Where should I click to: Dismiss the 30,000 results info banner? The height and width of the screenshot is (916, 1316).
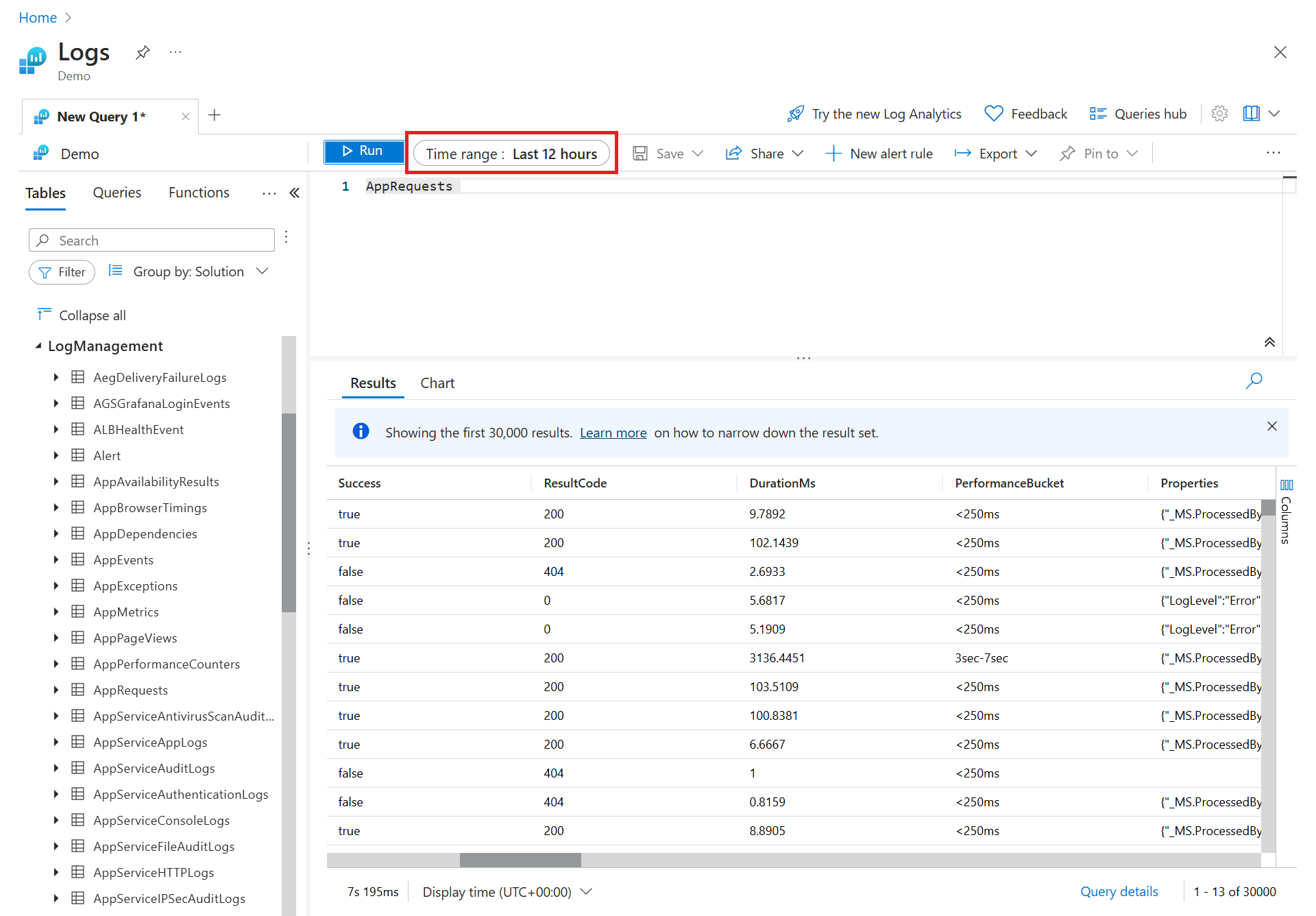click(1272, 426)
